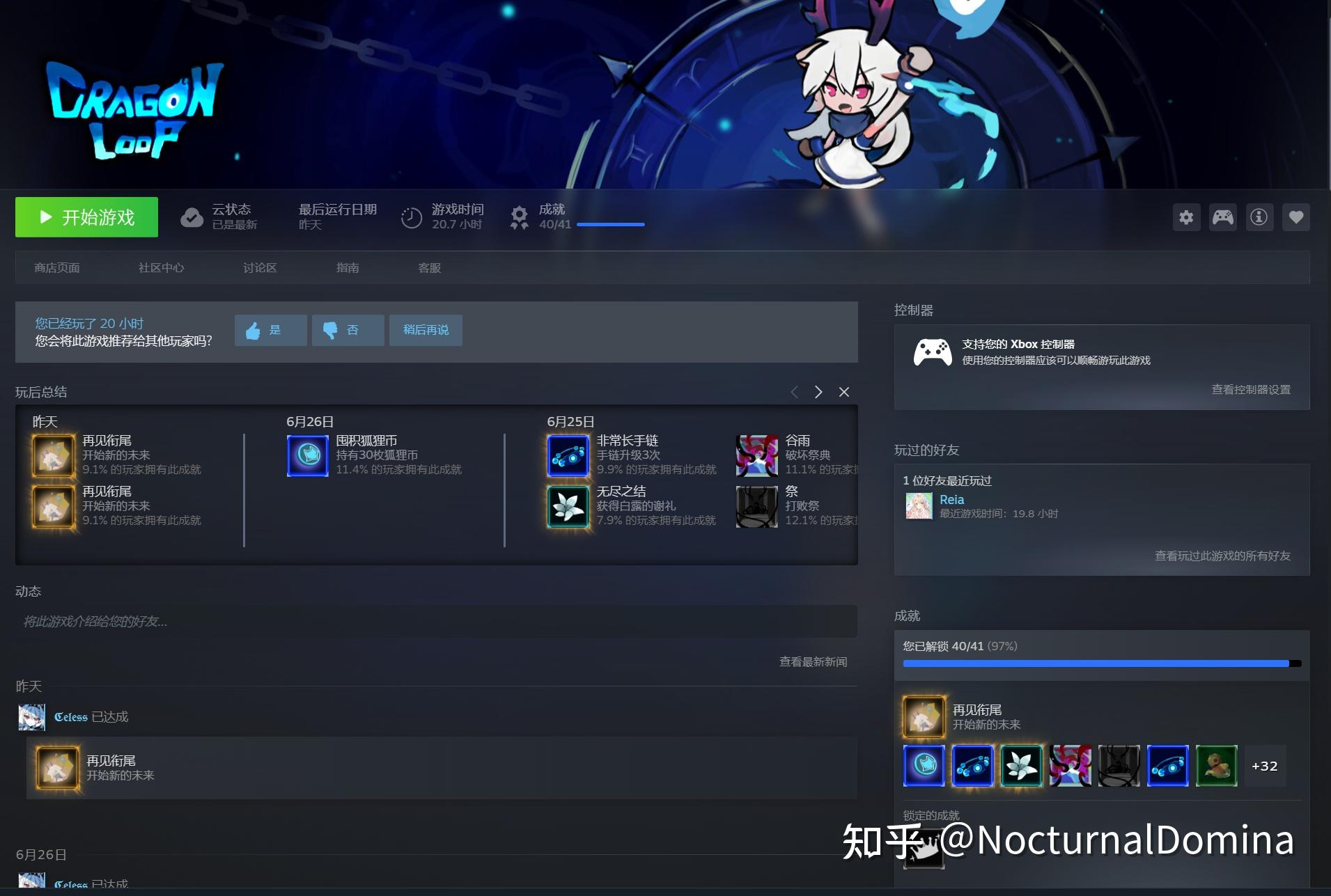Go to next 玩后总结 page arrow

(818, 392)
